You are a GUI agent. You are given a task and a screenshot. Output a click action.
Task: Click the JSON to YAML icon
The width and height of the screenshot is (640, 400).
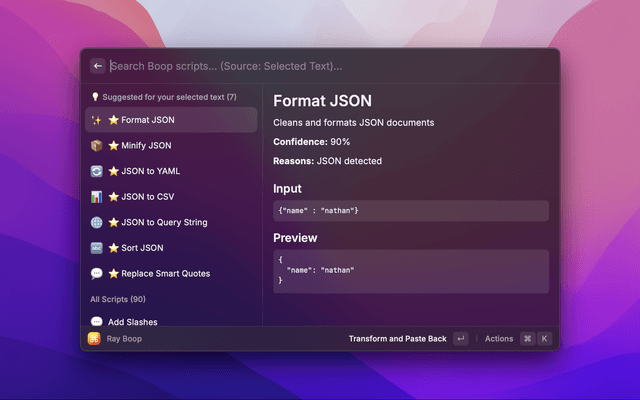(96, 171)
